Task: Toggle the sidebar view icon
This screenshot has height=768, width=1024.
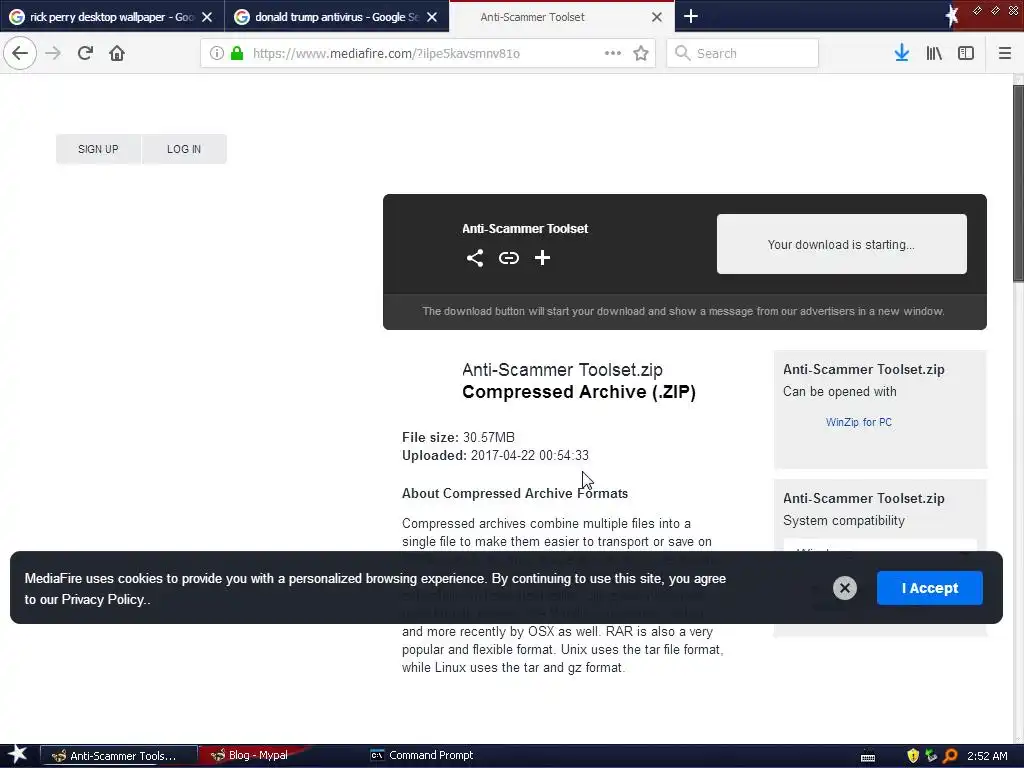Action: (966, 54)
